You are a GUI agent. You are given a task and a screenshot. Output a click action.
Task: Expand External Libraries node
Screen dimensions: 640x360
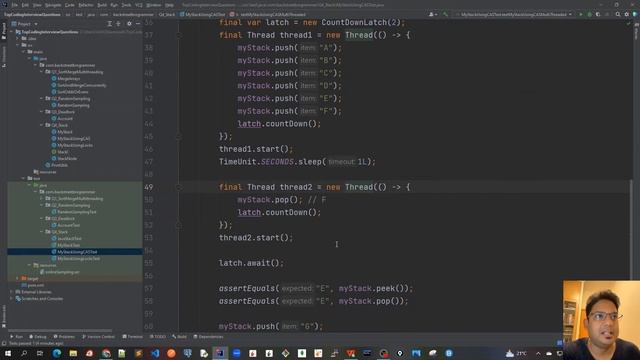(x=12, y=292)
